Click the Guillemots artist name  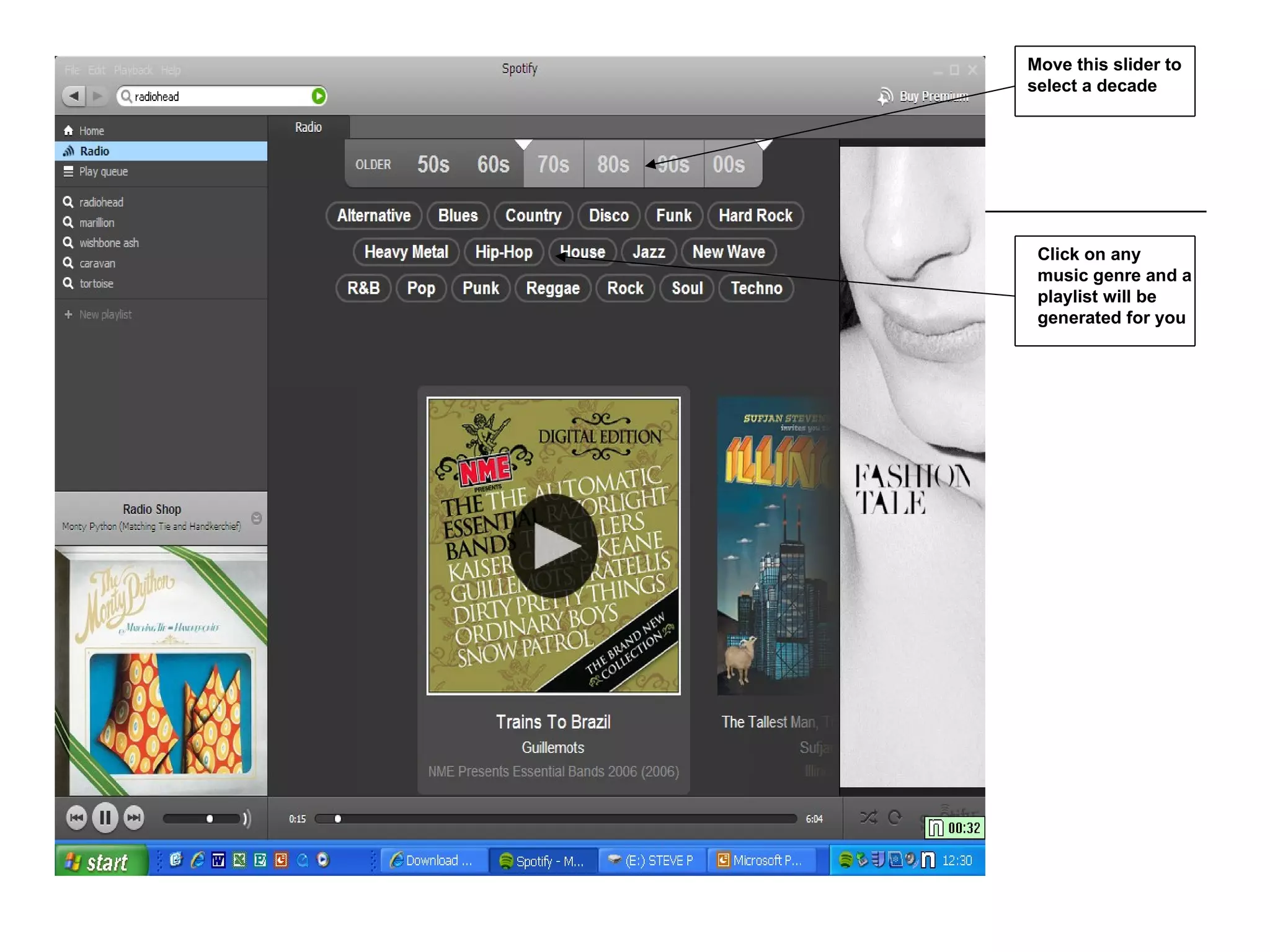(x=553, y=748)
